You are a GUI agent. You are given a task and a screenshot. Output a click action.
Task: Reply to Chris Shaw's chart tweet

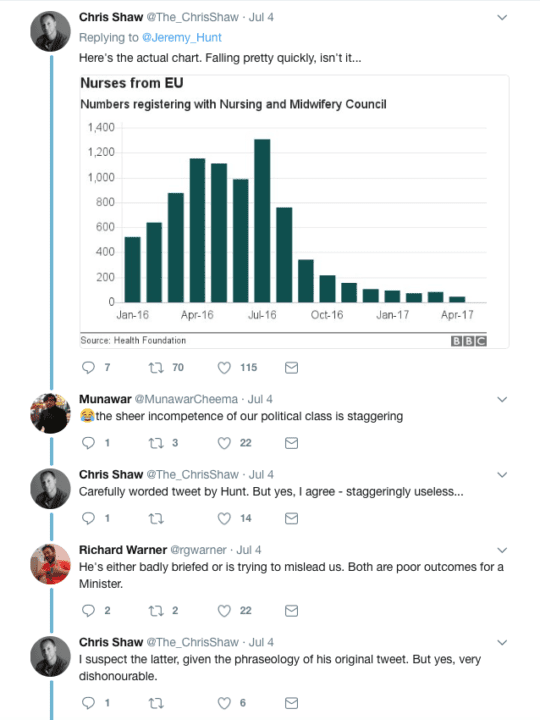(x=88, y=367)
